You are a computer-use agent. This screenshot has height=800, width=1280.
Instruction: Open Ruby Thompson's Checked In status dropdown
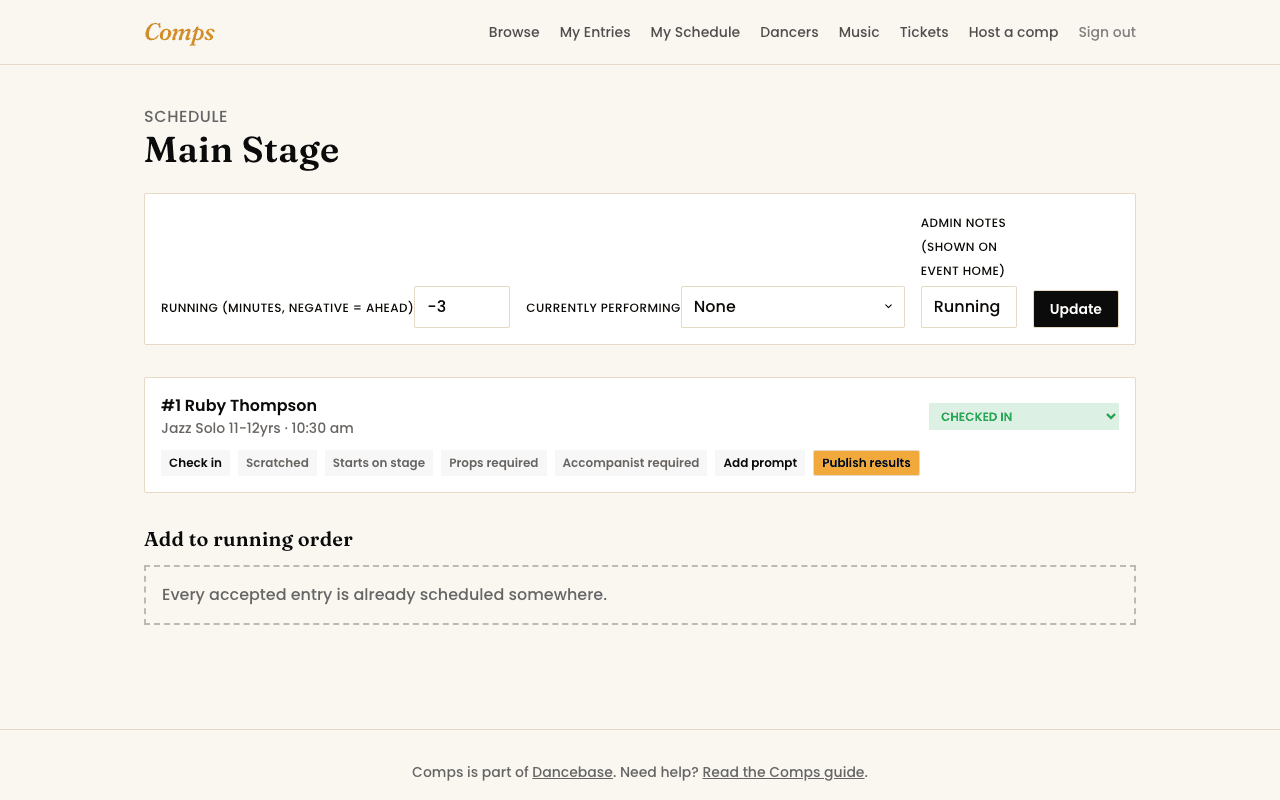click(x=1024, y=417)
